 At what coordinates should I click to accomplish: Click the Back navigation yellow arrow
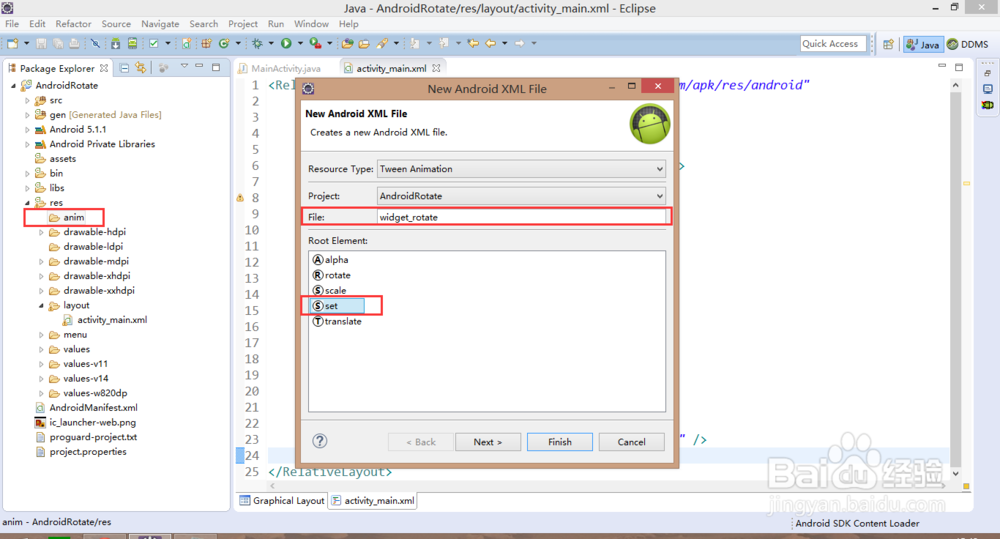490,43
